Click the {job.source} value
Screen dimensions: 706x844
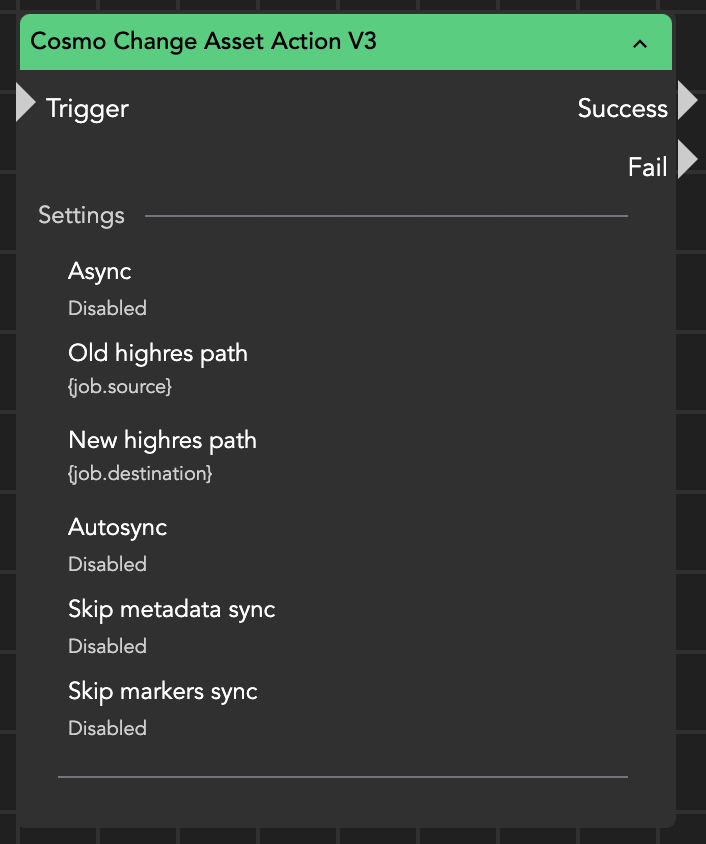pos(120,386)
